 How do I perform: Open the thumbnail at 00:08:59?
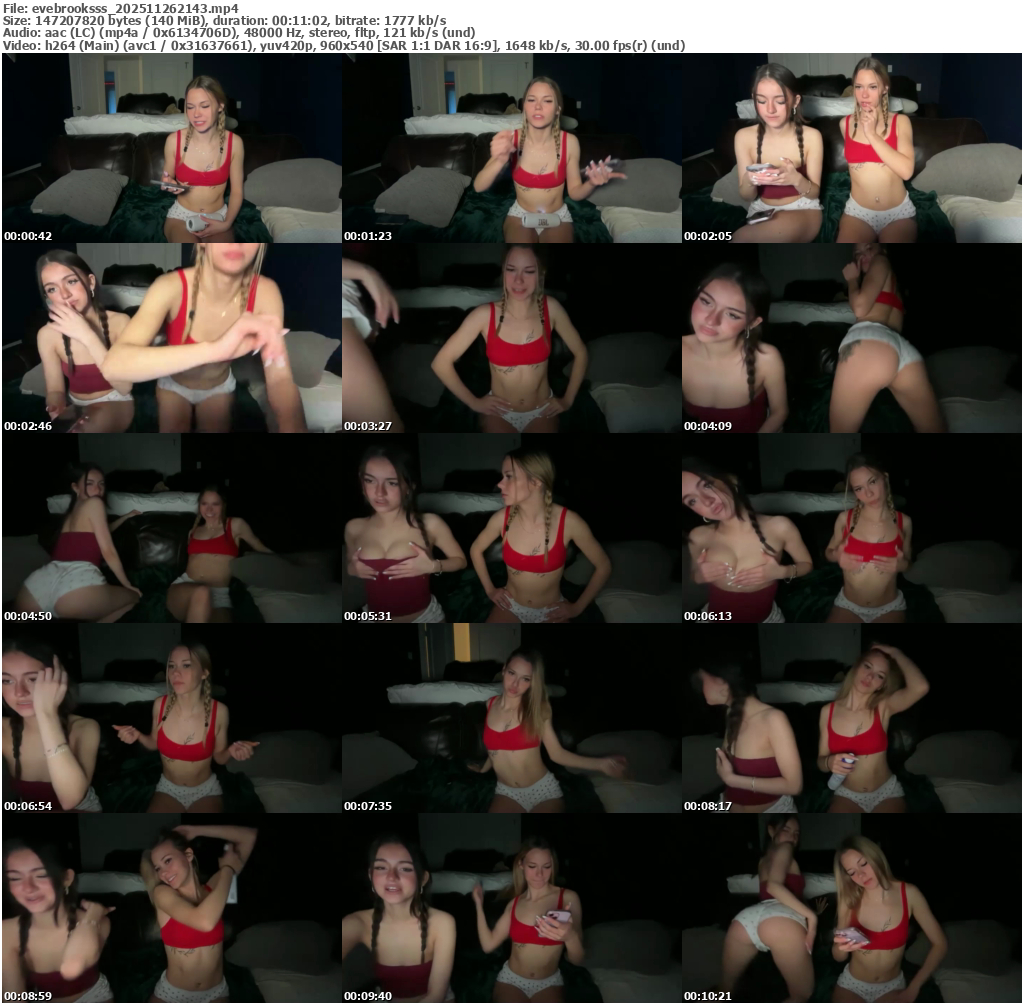coord(171,908)
